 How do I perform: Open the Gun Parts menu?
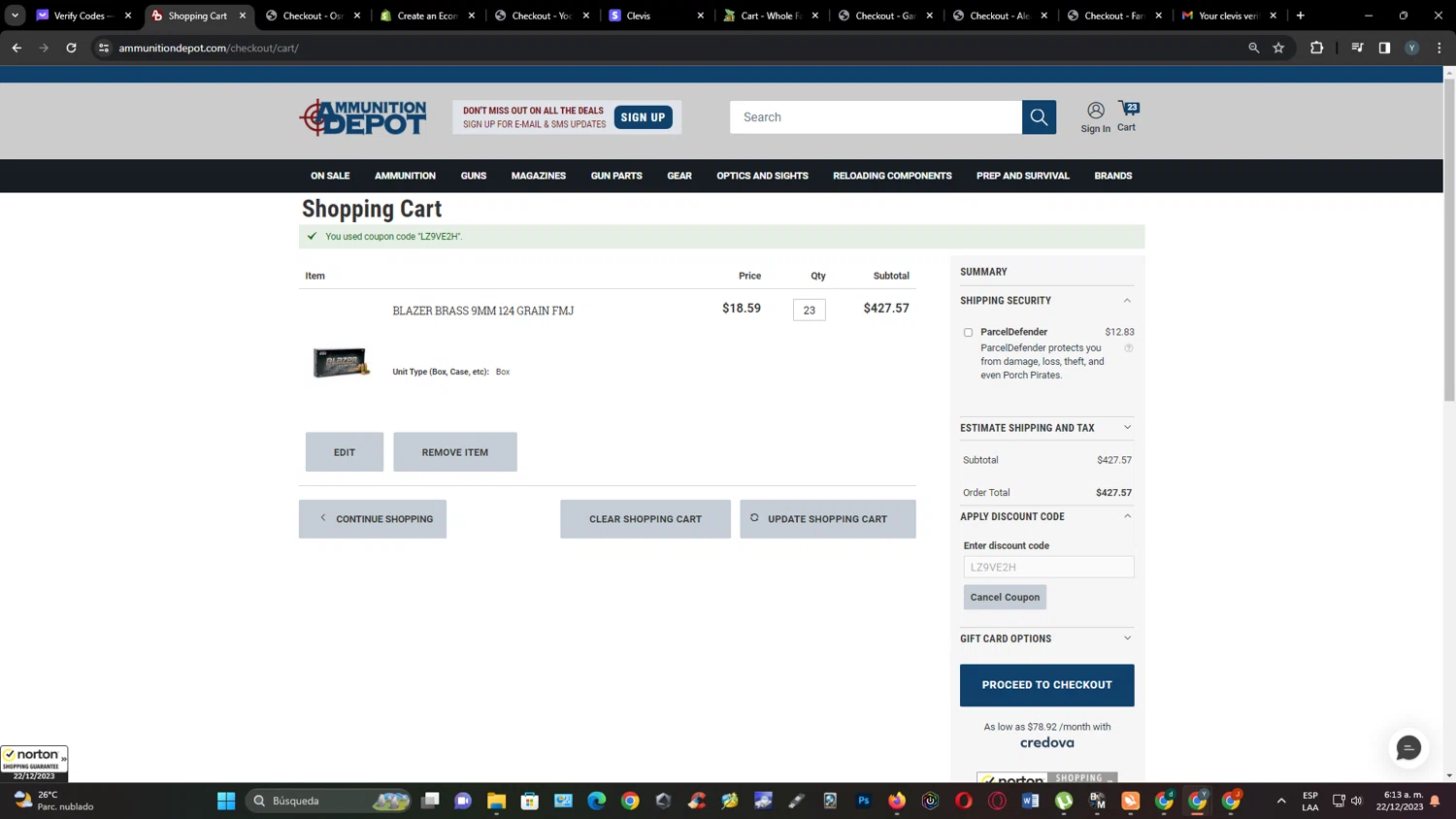(616, 176)
